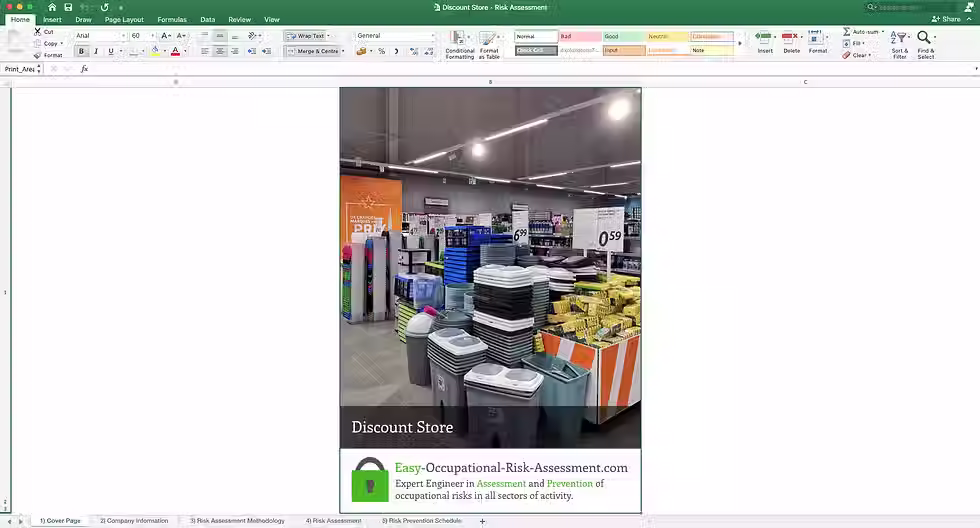Apply the Neutral cell style
The height and width of the screenshot is (528, 980).
(x=668, y=36)
